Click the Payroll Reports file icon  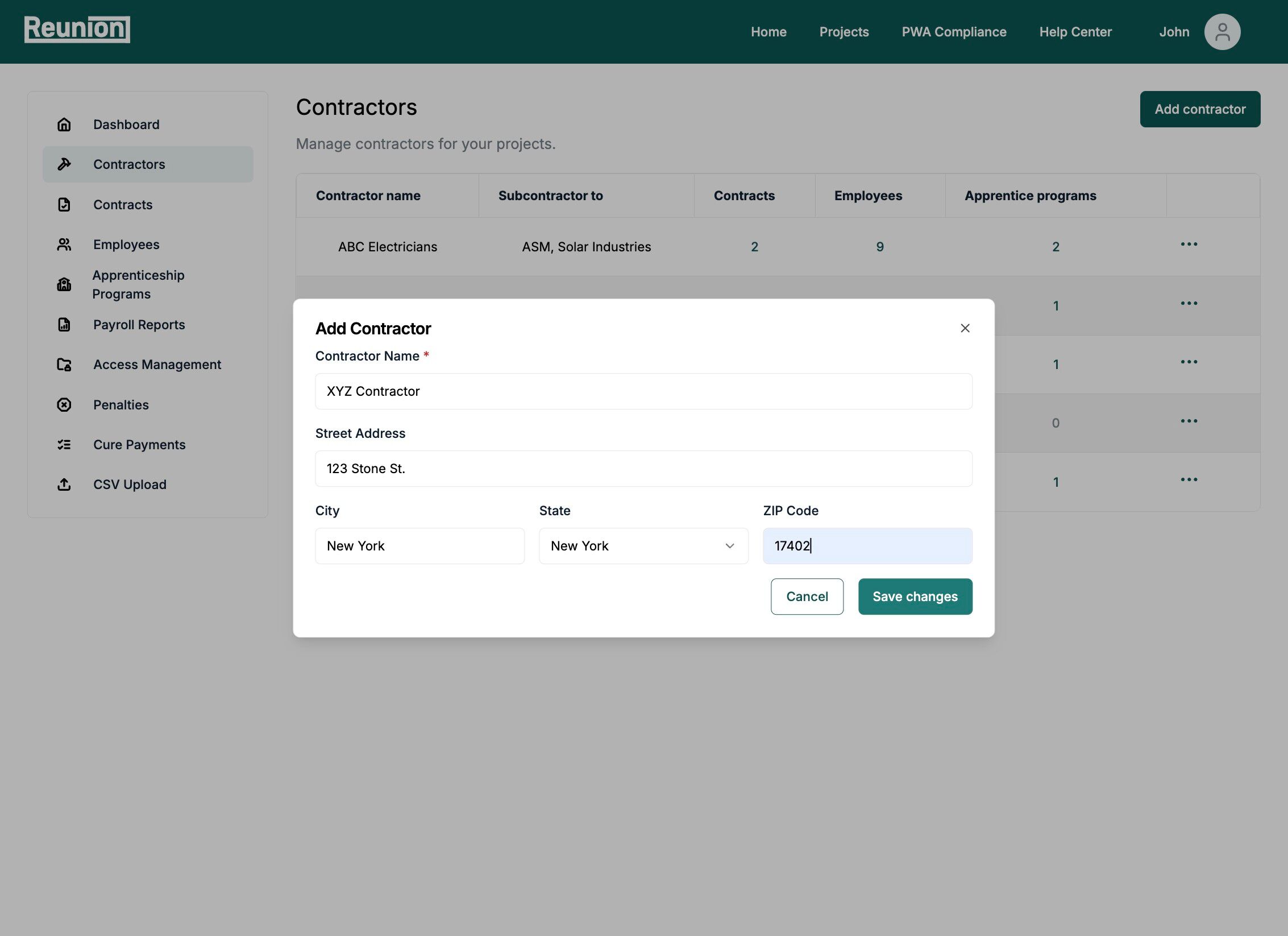coord(64,325)
